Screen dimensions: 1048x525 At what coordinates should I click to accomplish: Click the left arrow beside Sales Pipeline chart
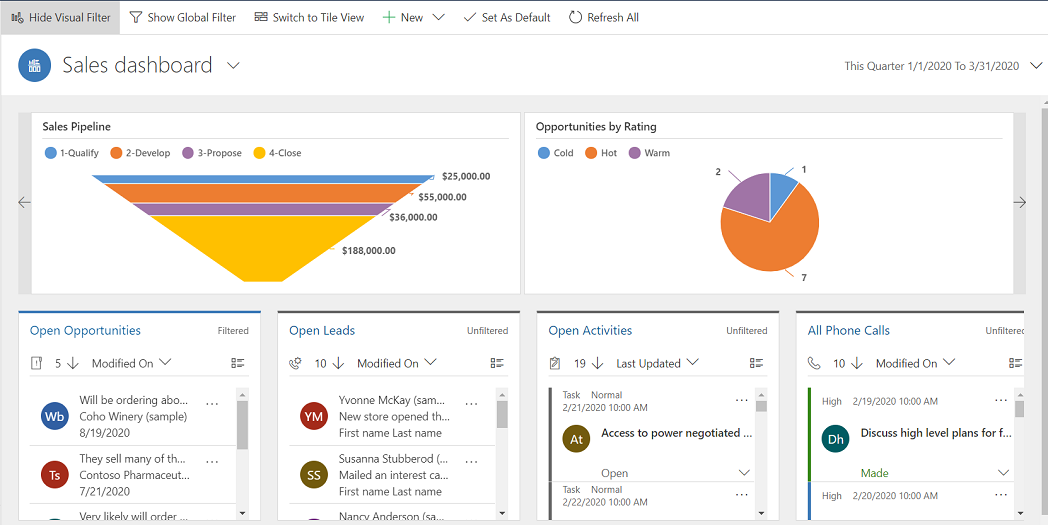(x=24, y=203)
